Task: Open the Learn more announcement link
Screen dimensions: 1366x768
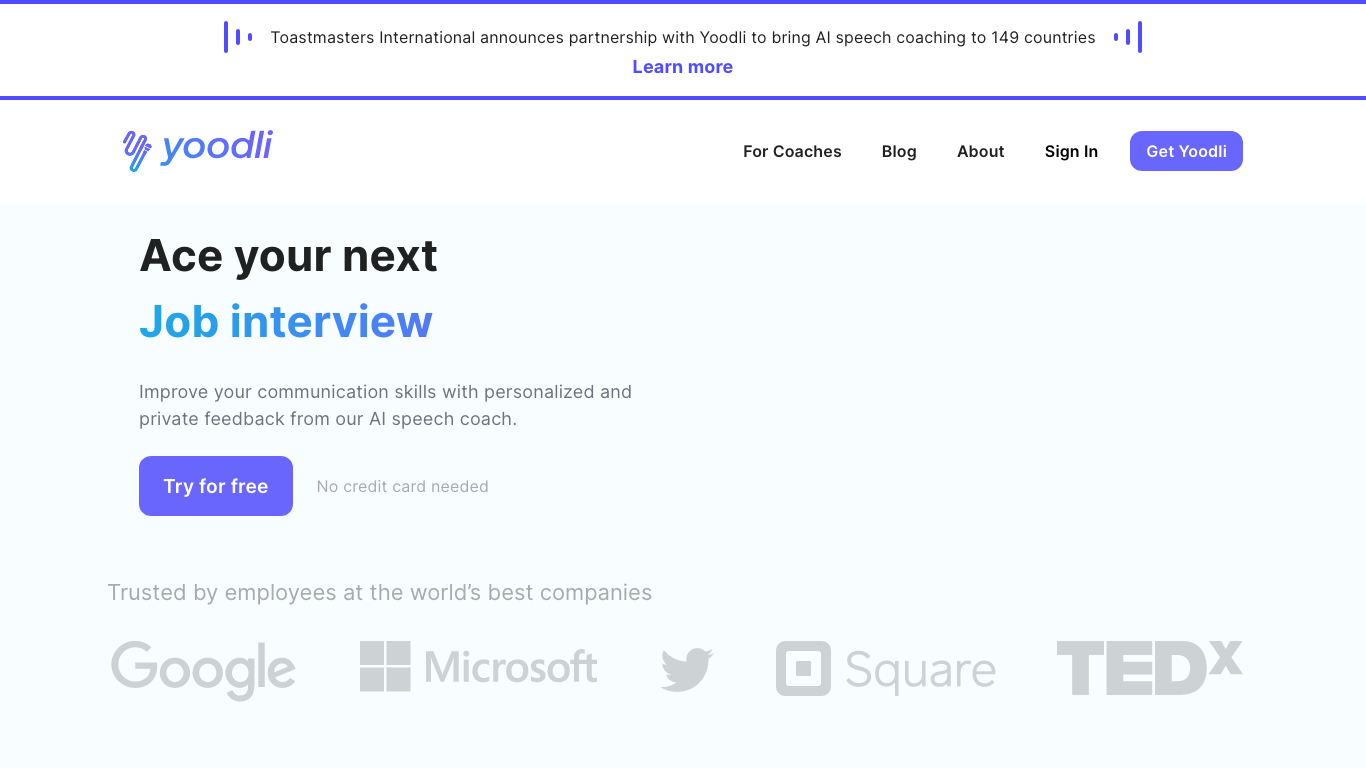Action: point(682,66)
